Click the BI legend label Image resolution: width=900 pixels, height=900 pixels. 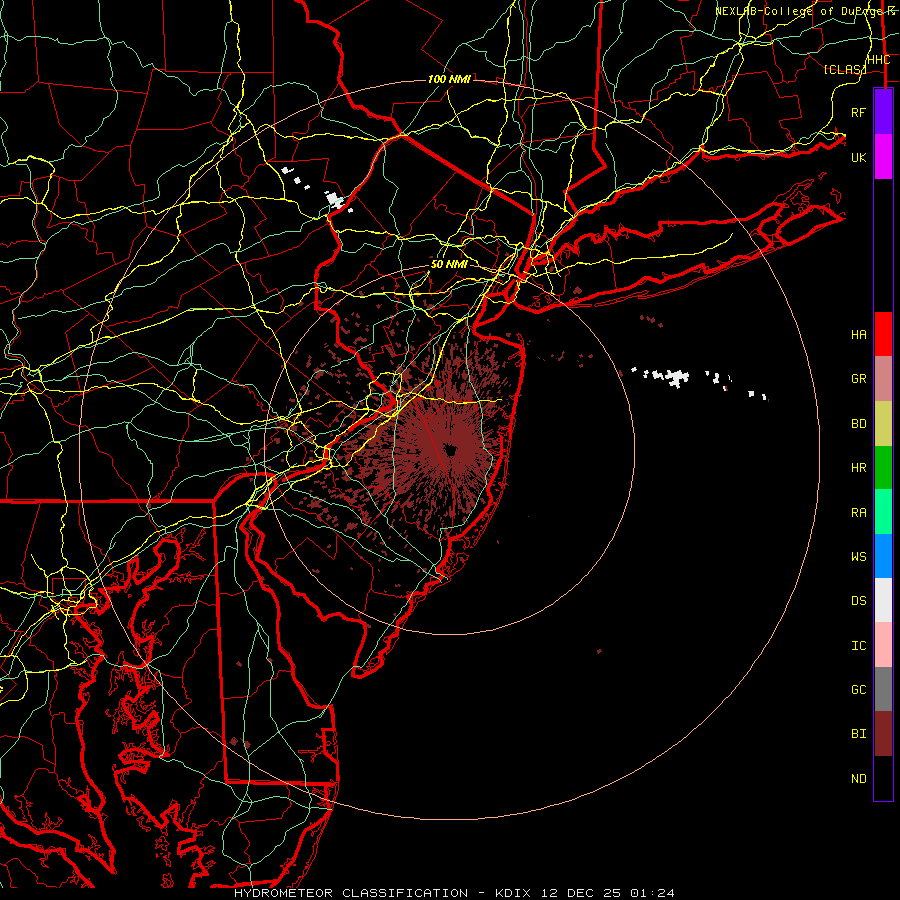pyautogui.click(x=858, y=734)
